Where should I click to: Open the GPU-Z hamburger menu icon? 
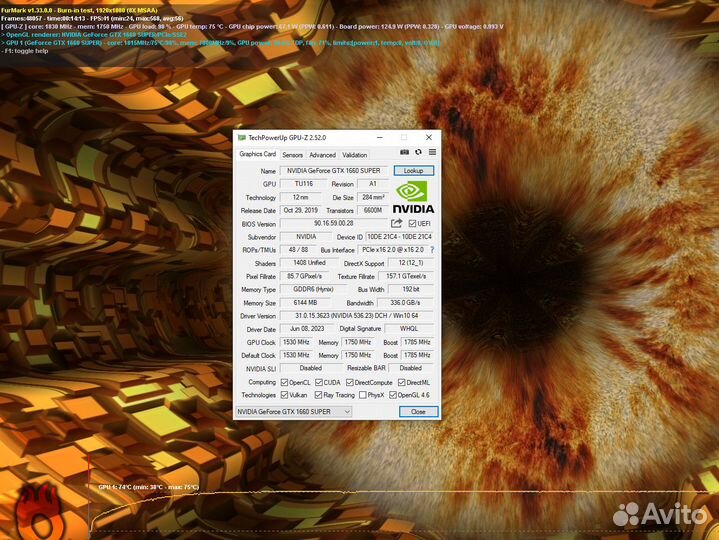pos(431,152)
